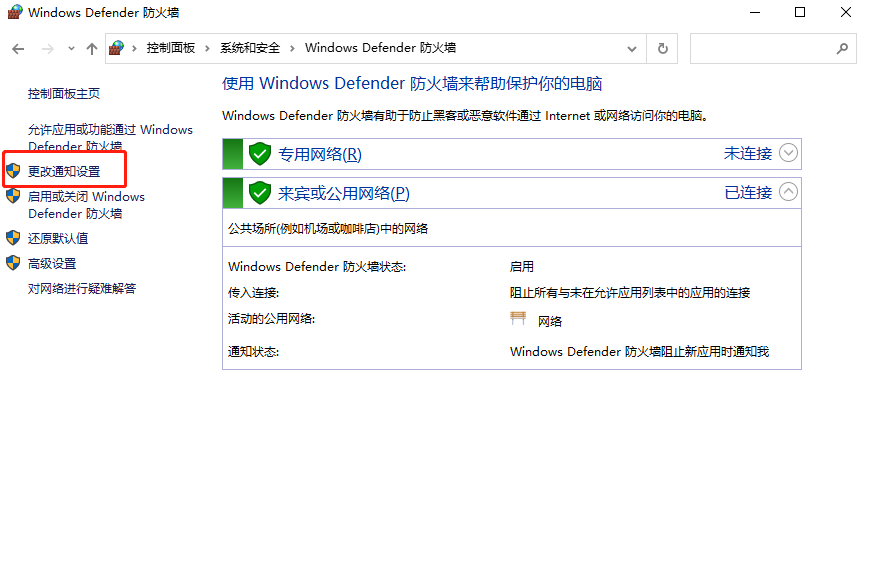Click 未连接 status text

pos(748,153)
